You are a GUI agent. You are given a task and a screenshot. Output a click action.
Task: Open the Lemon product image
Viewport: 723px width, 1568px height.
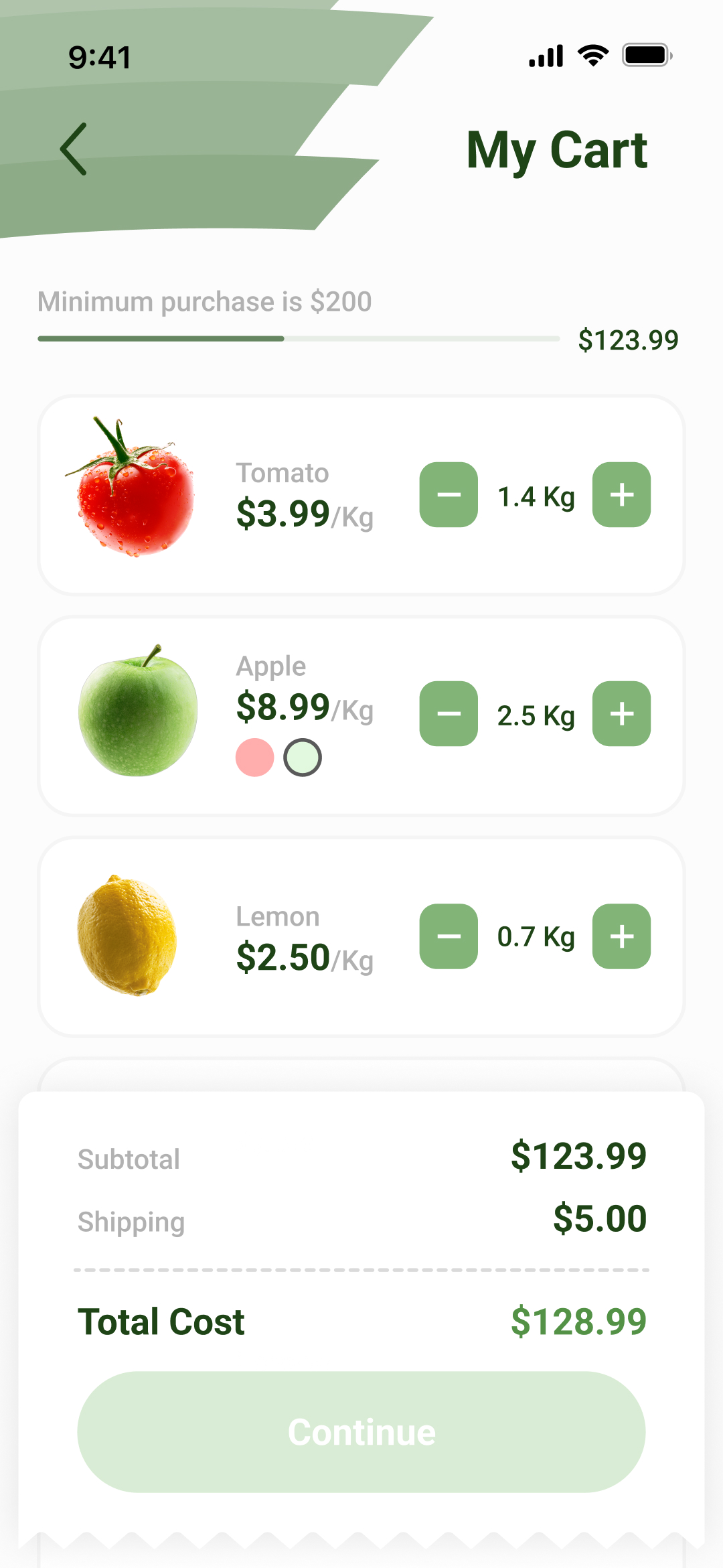click(x=127, y=935)
